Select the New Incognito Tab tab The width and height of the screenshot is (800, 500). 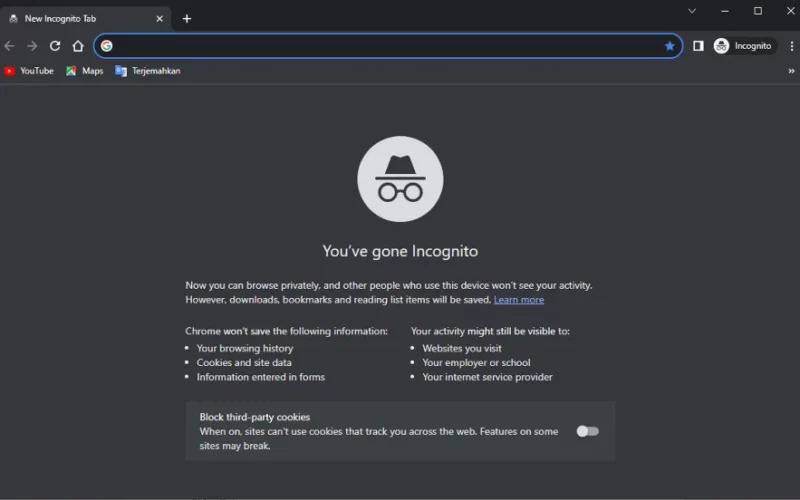coord(85,19)
